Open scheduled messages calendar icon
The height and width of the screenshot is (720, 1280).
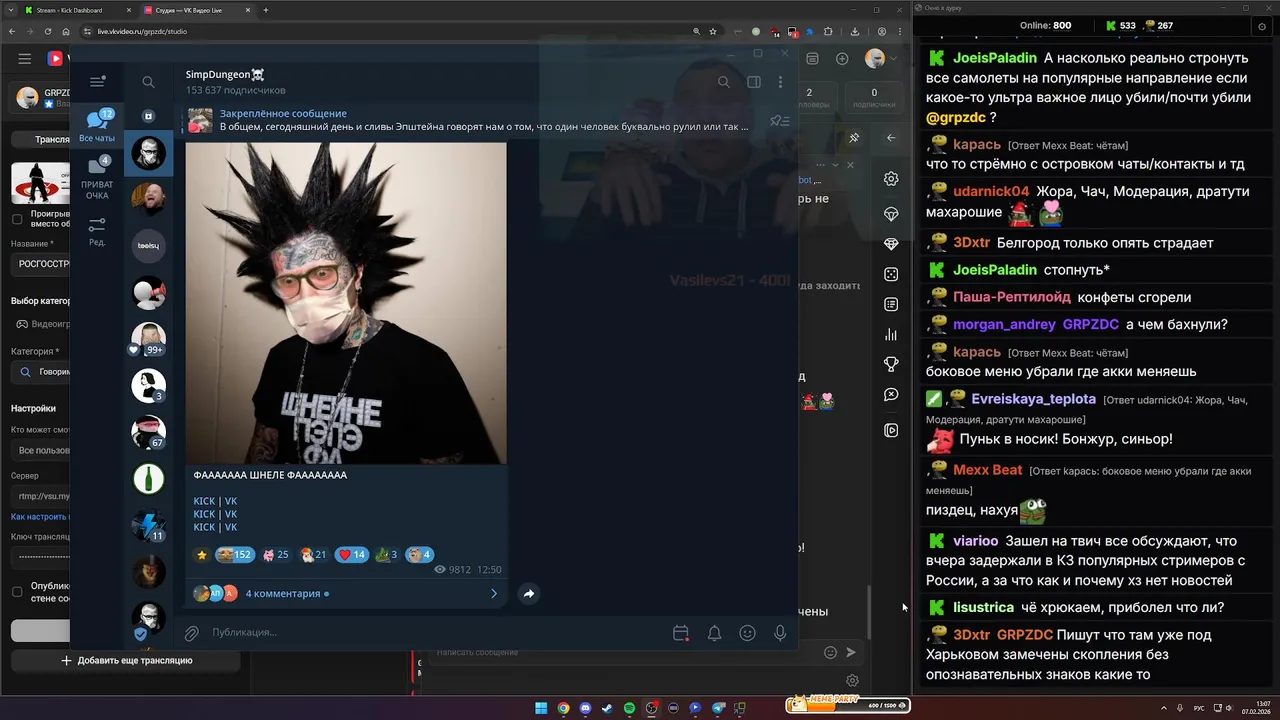click(x=681, y=633)
